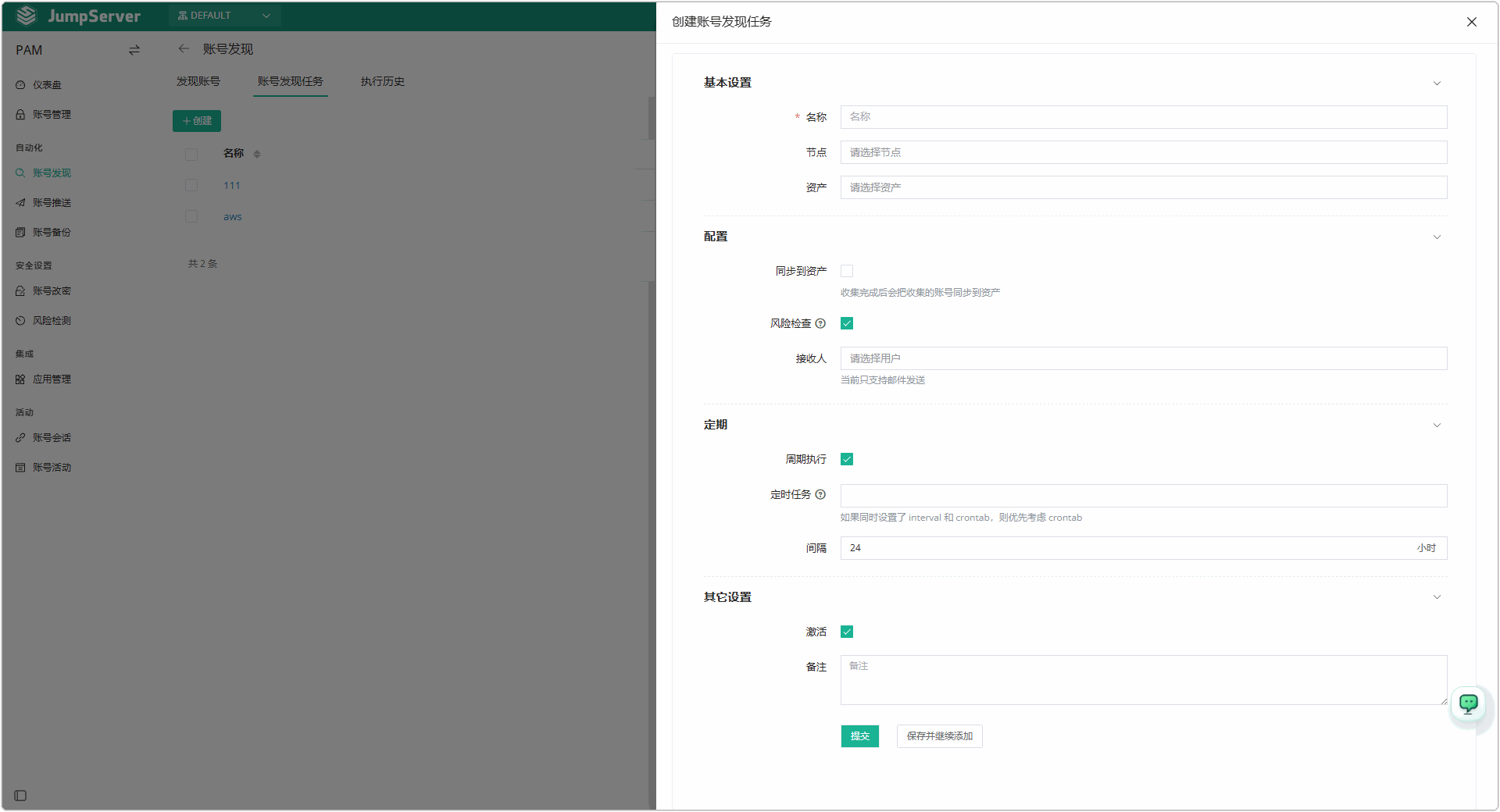The image size is (1500, 812).
Task: Uncheck the 周期执行 checkbox
Action: [x=847, y=459]
